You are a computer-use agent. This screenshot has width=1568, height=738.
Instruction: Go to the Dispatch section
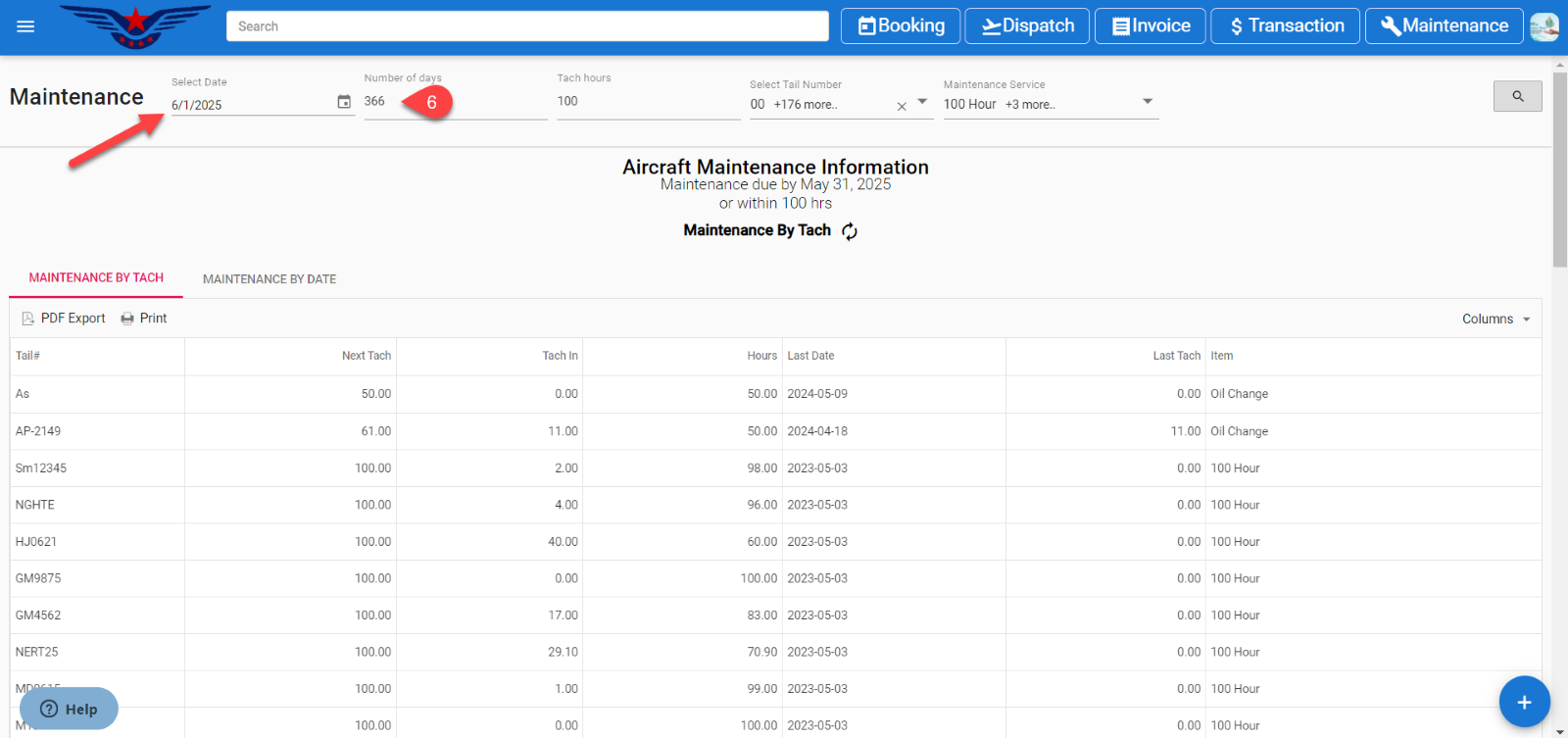point(1027,26)
